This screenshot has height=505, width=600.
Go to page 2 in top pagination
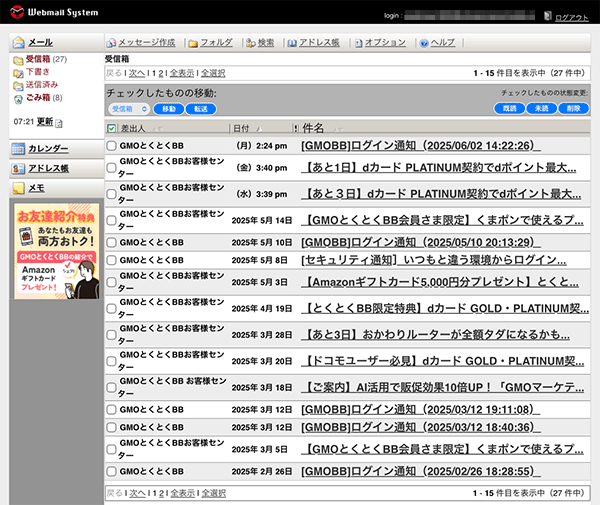161,73
